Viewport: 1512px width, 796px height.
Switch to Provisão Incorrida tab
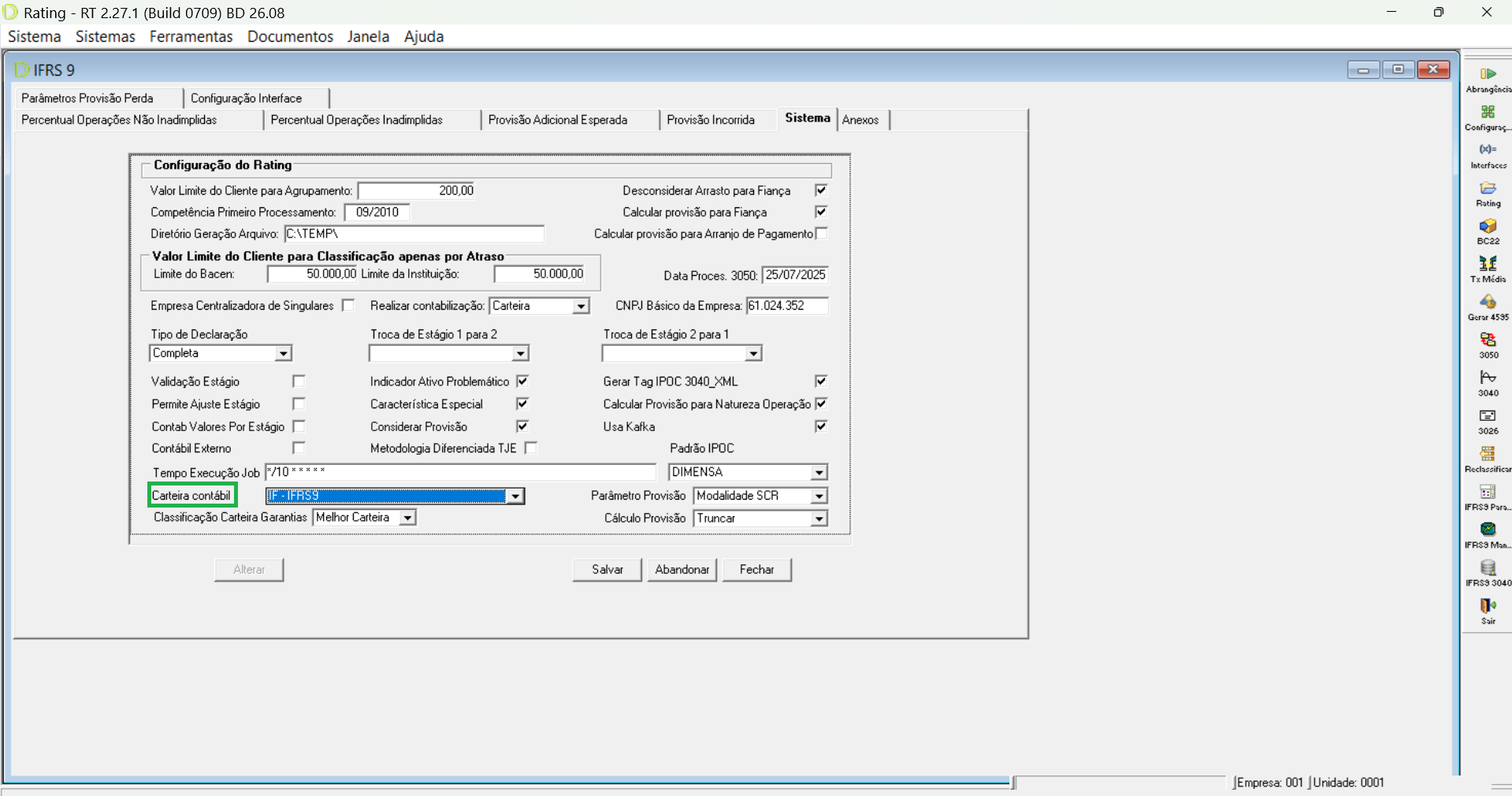[x=719, y=120]
